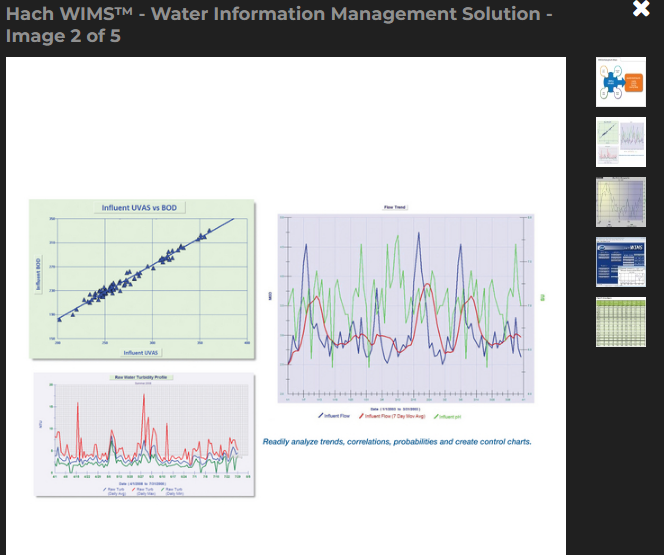Select the second thumbnail showing trend charts
The image size is (664, 555).
(621, 142)
